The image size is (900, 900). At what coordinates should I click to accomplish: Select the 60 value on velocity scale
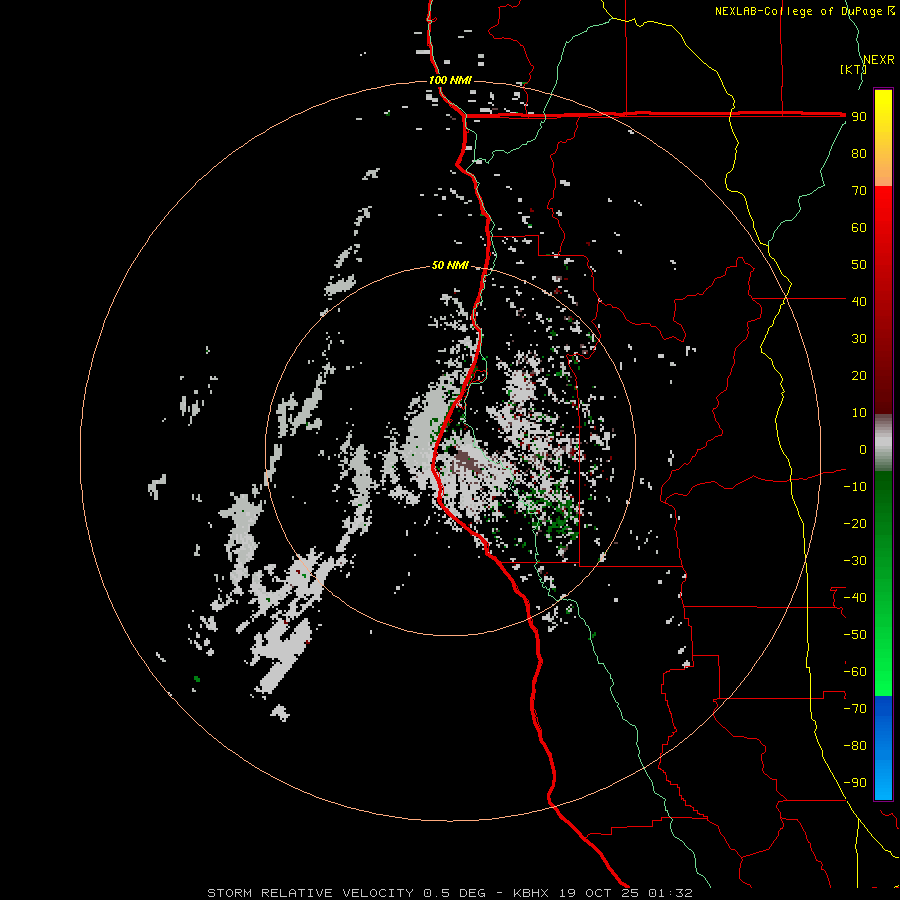point(859,227)
